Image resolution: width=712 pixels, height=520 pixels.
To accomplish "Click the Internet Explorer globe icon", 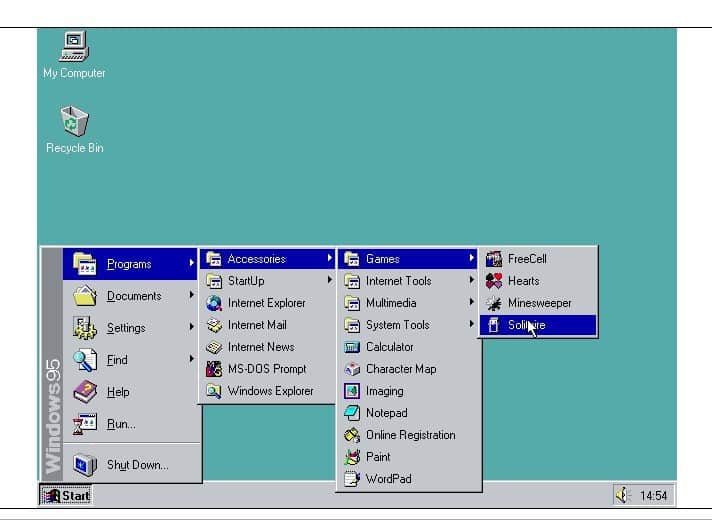I will click(x=214, y=303).
